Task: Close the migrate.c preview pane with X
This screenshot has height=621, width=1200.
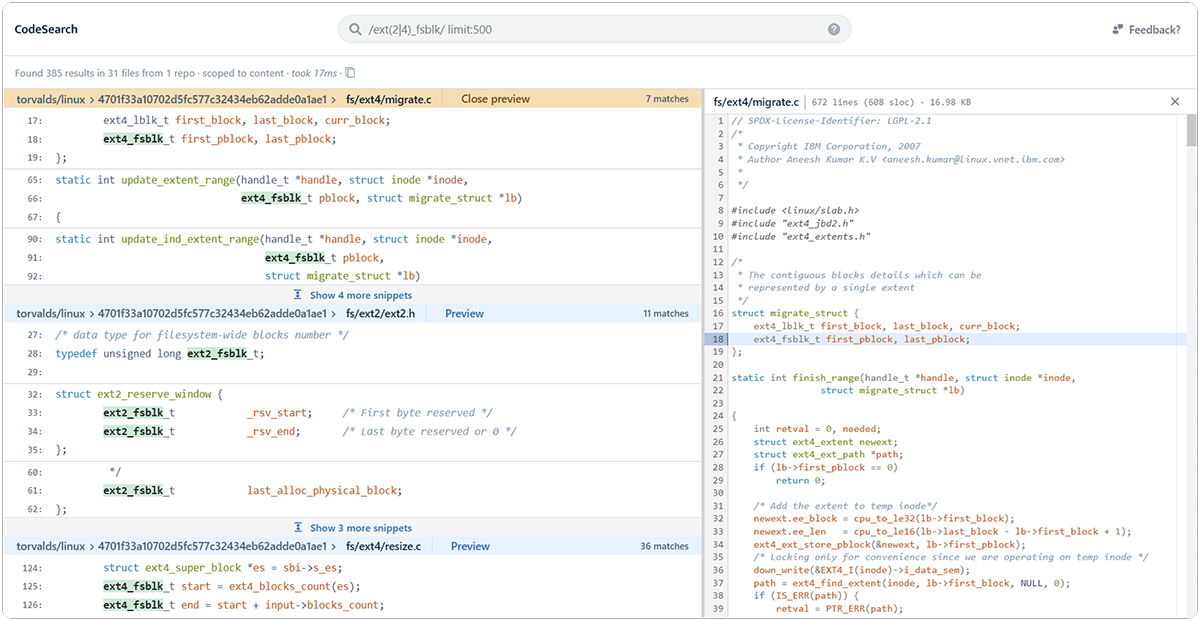Action: pos(1175,102)
